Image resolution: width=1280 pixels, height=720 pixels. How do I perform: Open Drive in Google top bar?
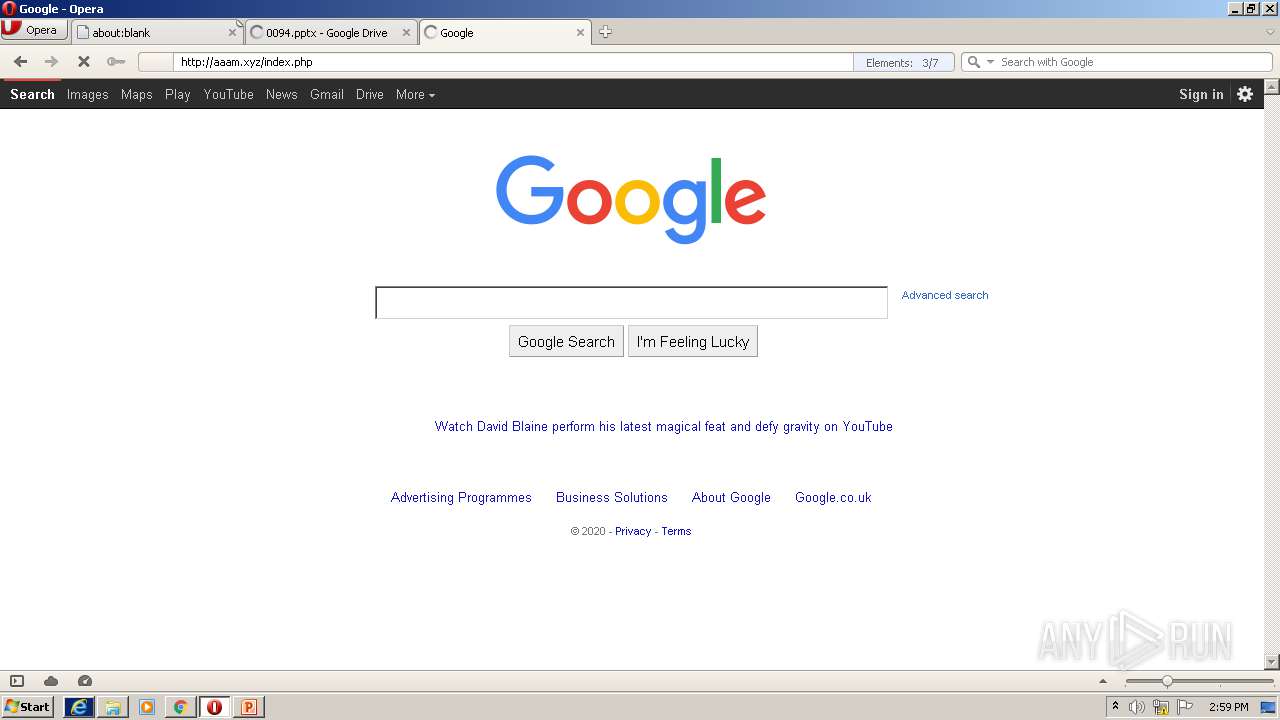370,94
